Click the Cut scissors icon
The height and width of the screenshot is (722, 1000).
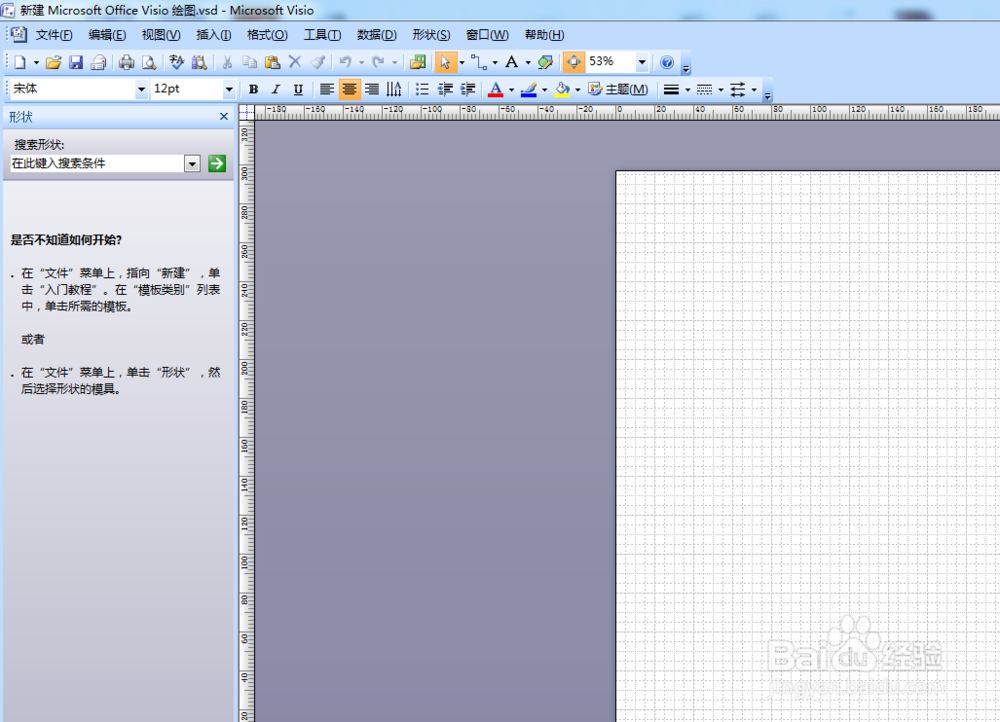(227, 62)
